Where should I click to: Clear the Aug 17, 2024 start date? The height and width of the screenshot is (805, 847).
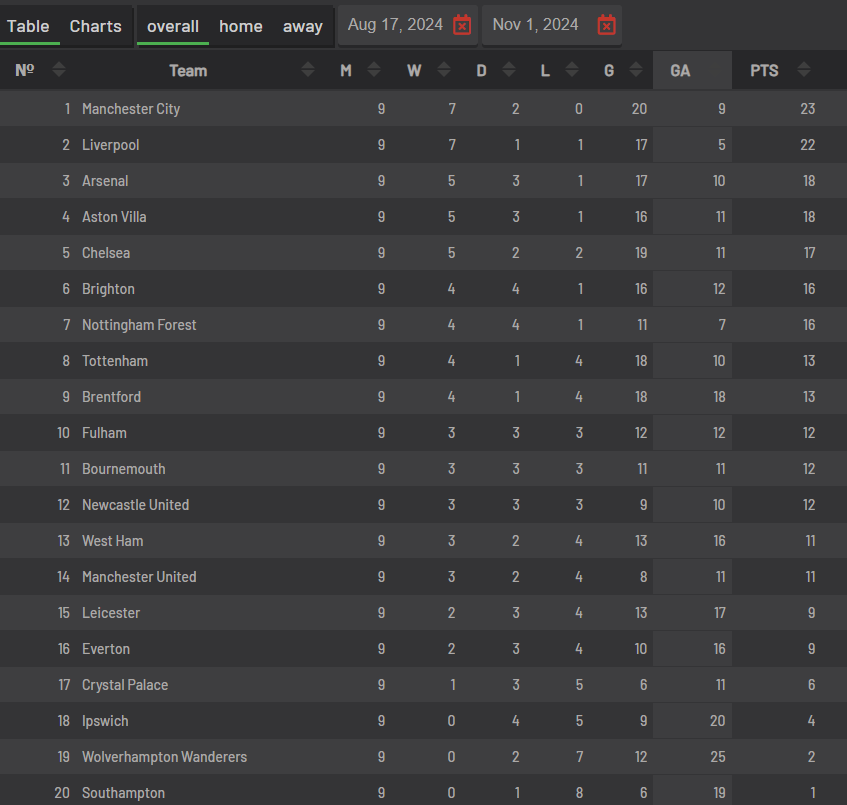[x=462, y=25]
